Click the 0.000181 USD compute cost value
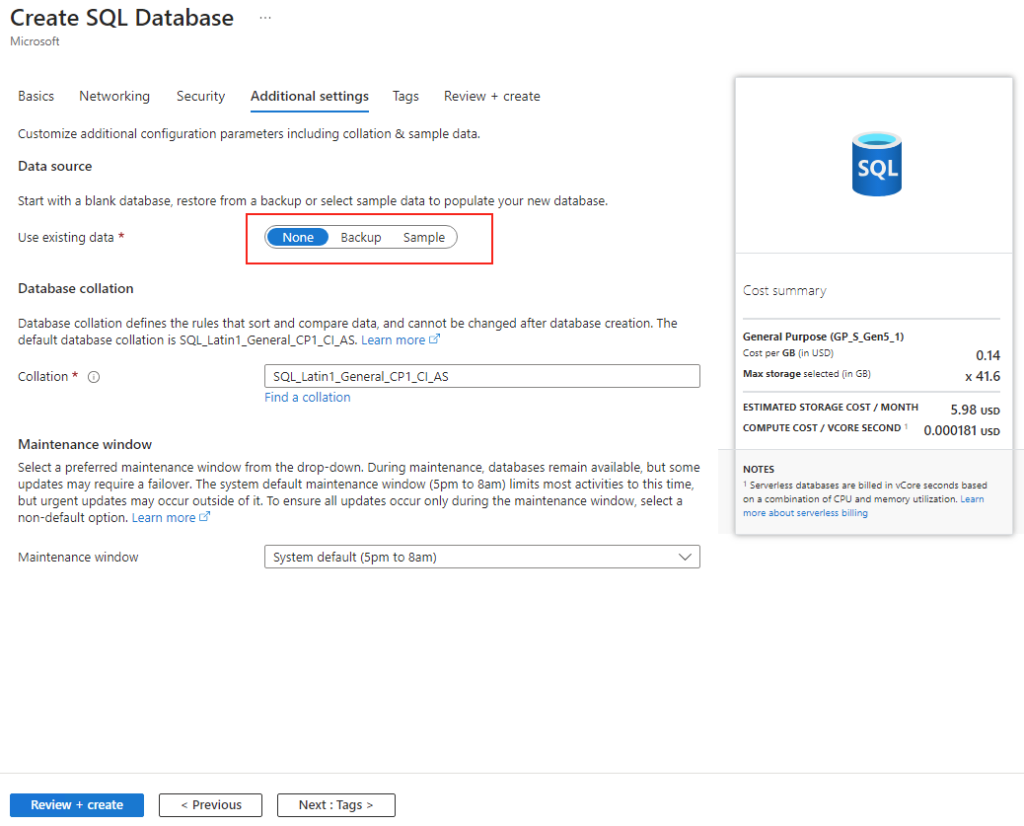This screenshot has height=826, width=1024. pos(961,430)
